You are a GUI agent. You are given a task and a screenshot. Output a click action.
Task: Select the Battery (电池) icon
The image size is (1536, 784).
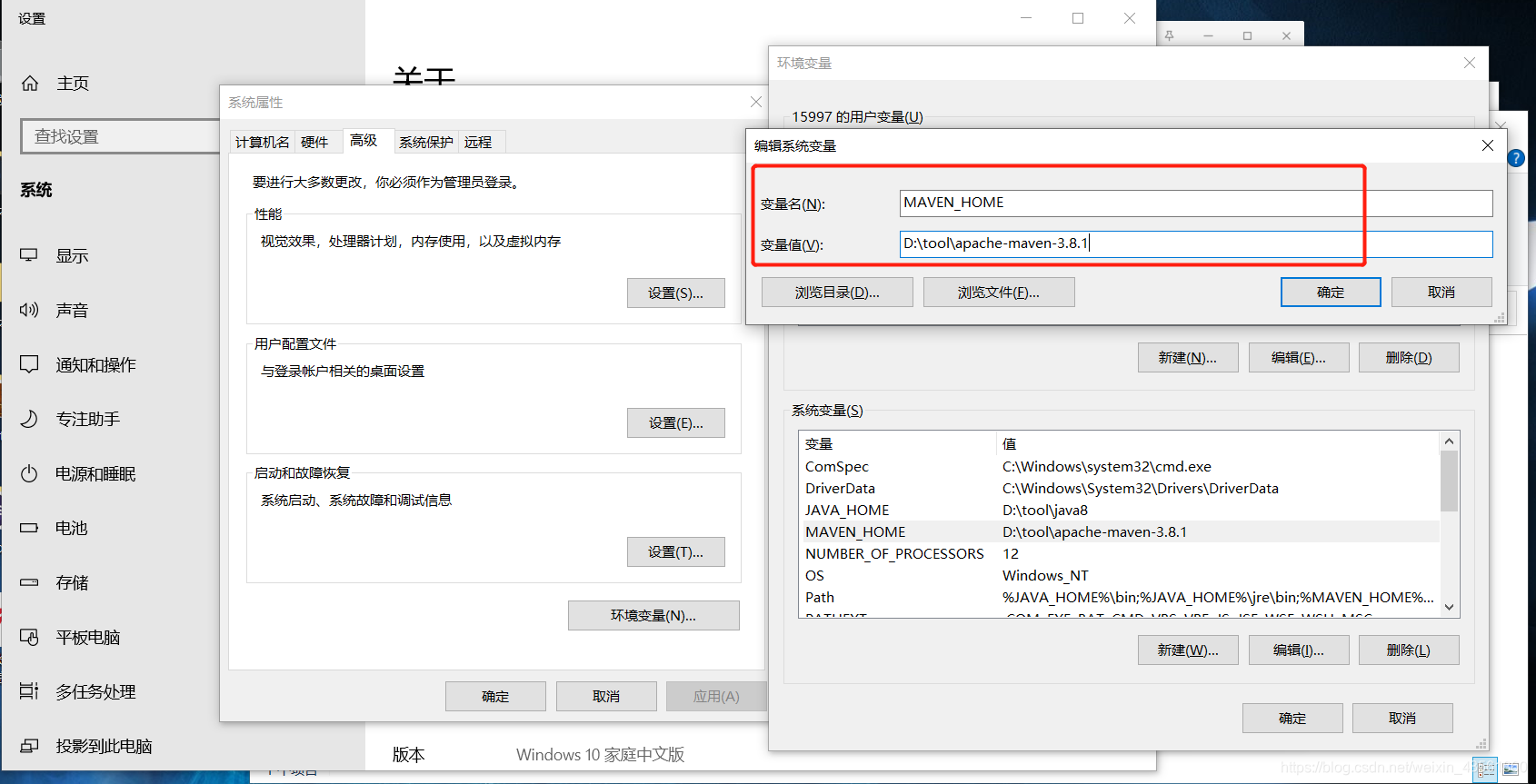pos(29,528)
